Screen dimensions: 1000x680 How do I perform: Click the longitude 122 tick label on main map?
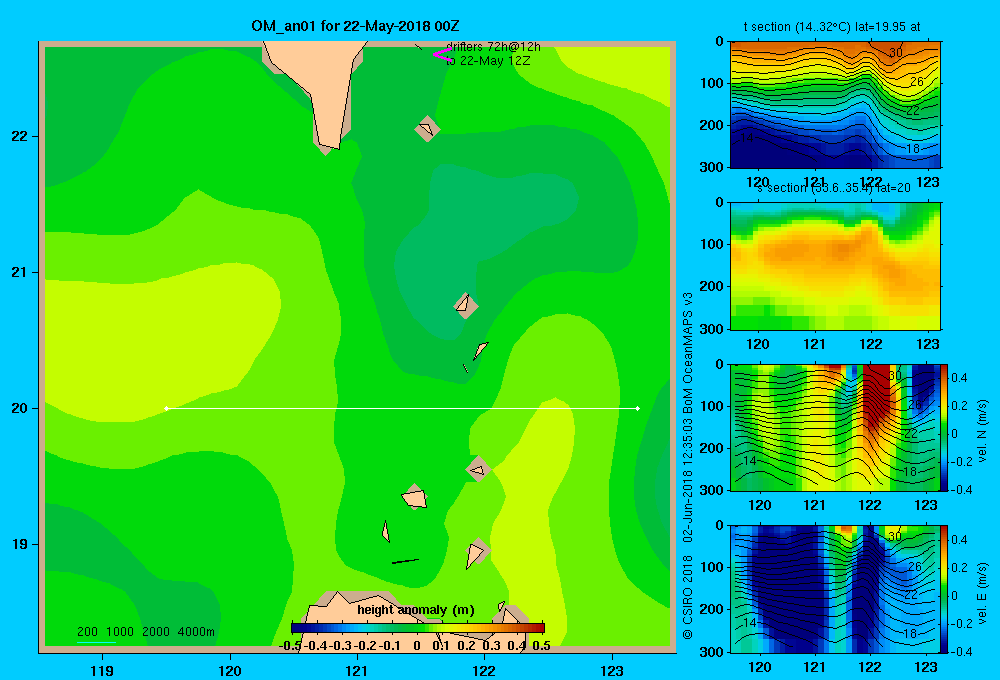[x=484, y=670]
